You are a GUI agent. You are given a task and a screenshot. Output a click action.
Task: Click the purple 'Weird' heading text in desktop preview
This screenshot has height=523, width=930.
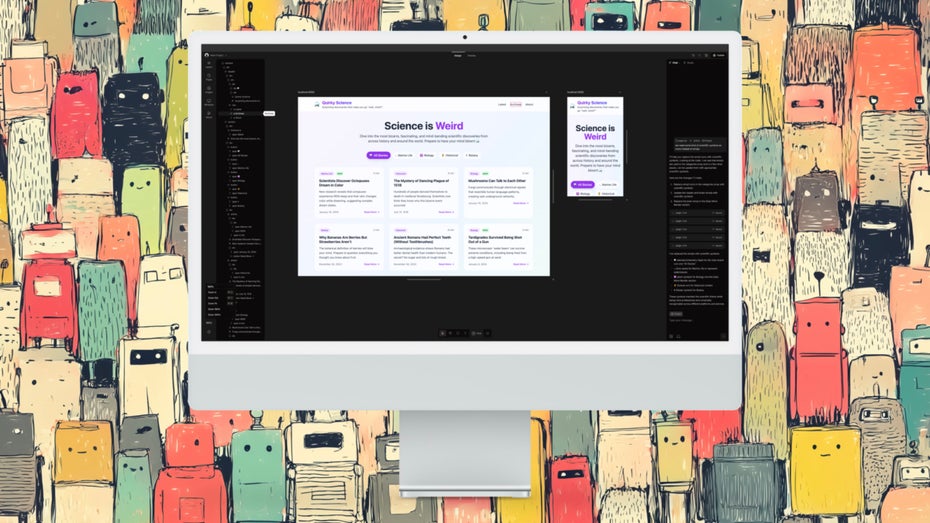click(449, 126)
